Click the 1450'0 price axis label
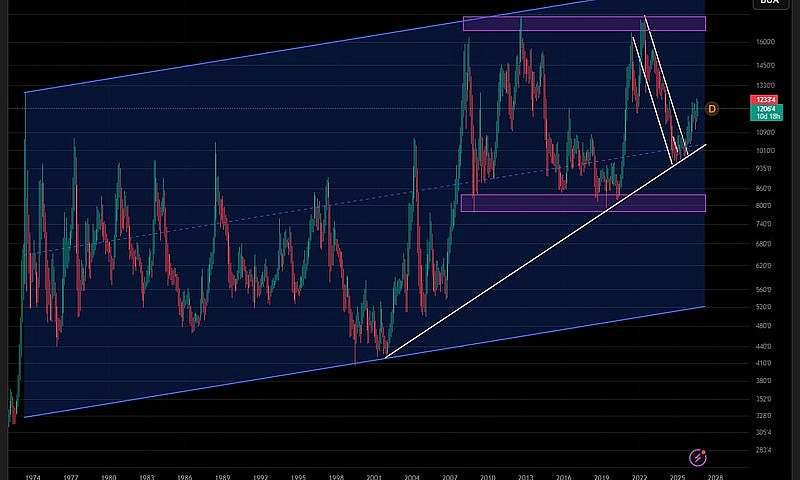The height and width of the screenshot is (480, 800). [765, 65]
